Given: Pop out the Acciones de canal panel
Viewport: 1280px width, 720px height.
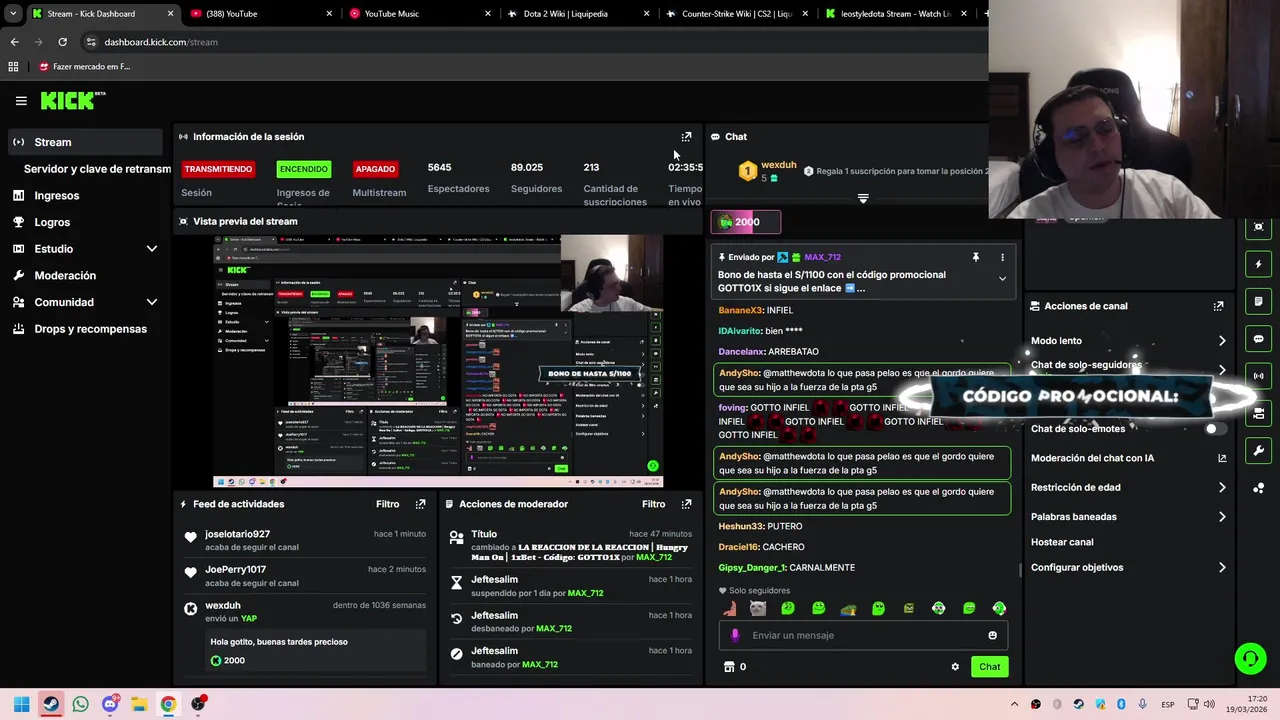Looking at the screenshot, I should [1218, 306].
